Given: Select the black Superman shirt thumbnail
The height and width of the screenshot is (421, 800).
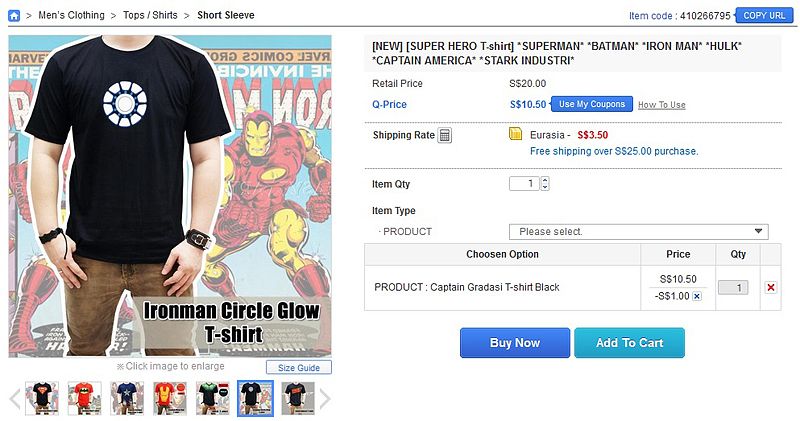Looking at the screenshot, I should pyautogui.click(x=41, y=398).
